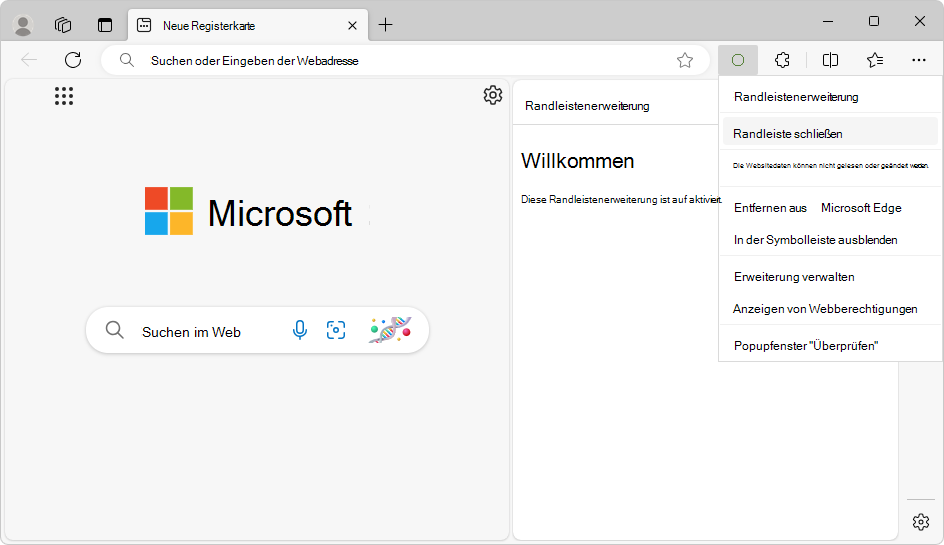Image resolution: width=944 pixels, height=545 pixels.
Task: Open sidebar settings gear at bottom right
Action: [x=921, y=522]
